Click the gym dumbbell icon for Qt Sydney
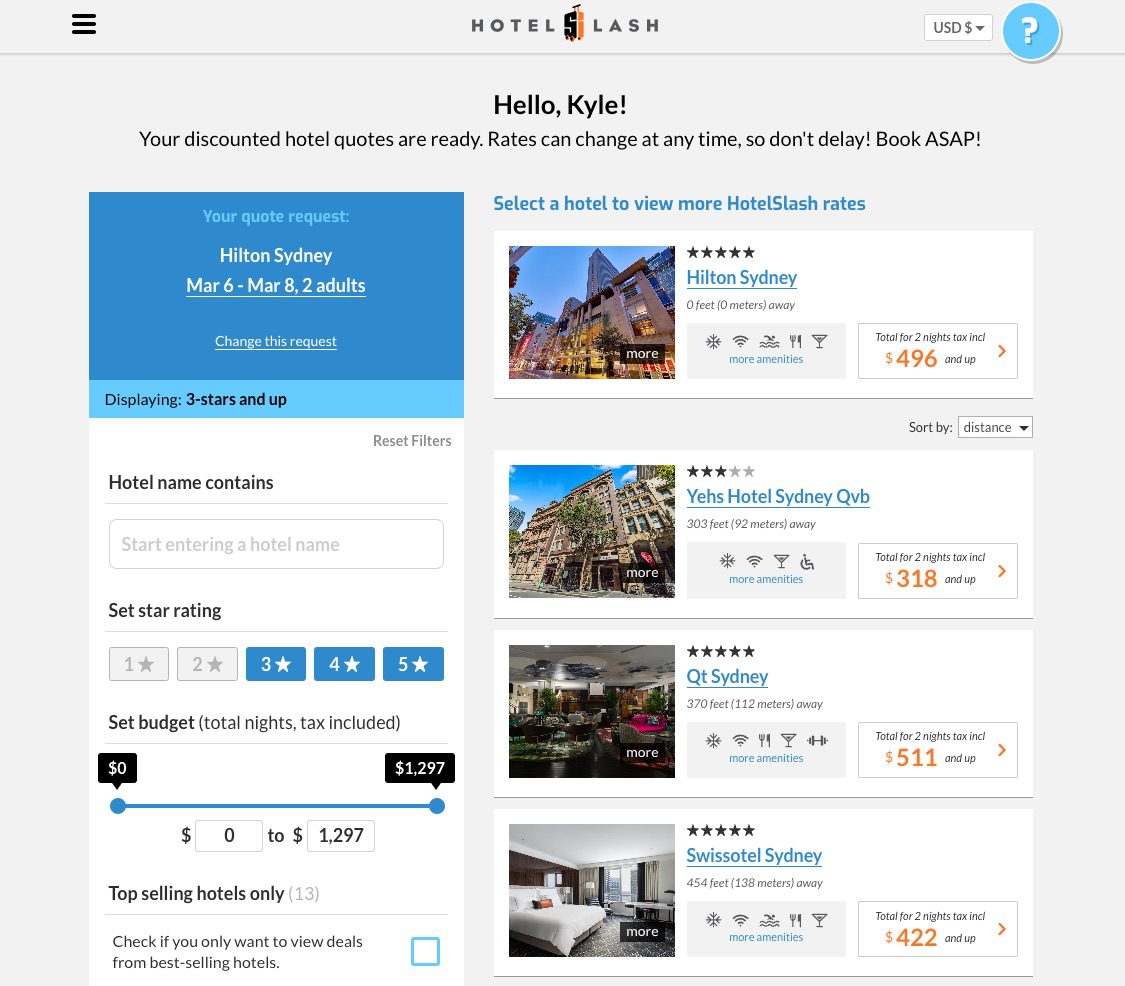Image resolution: width=1125 pixels, height=986 pixels. coord(817,741)
